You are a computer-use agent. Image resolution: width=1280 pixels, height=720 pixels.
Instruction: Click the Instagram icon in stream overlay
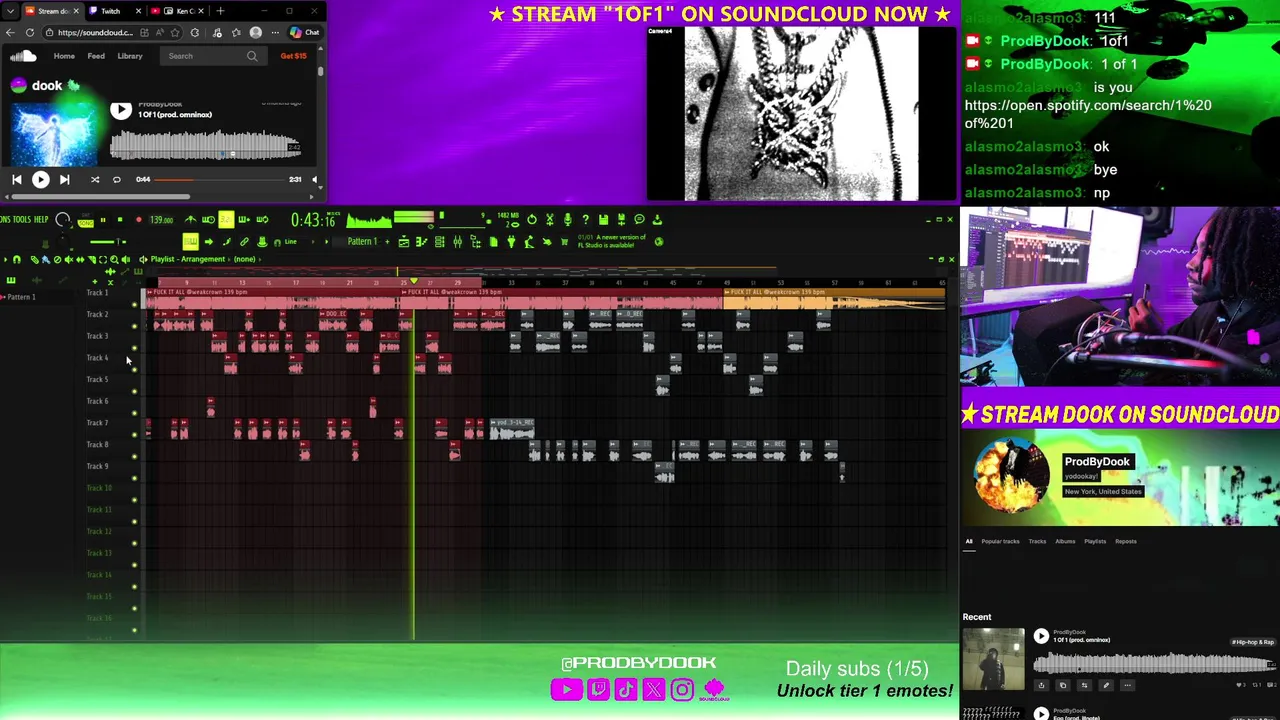(x=682, y=689)
